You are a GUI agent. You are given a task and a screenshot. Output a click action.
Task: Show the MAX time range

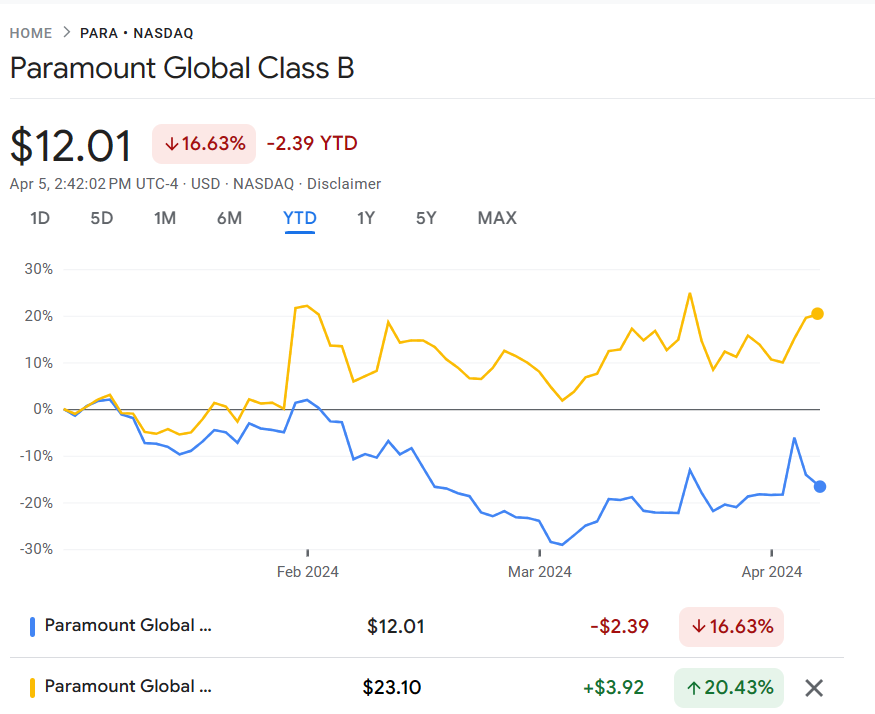tap(497, 218)
